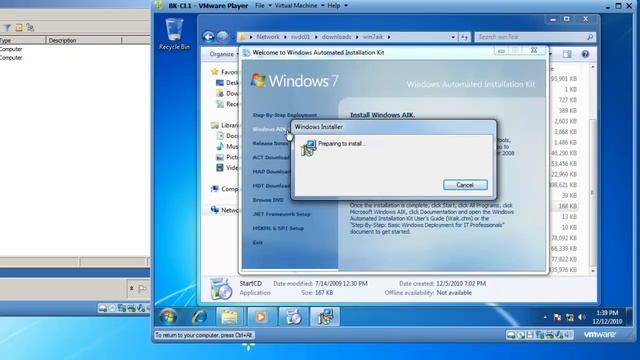Cancel the Windows Installer preparation
The width and height of the screenshot is (640, 360).
click(465, 185)
